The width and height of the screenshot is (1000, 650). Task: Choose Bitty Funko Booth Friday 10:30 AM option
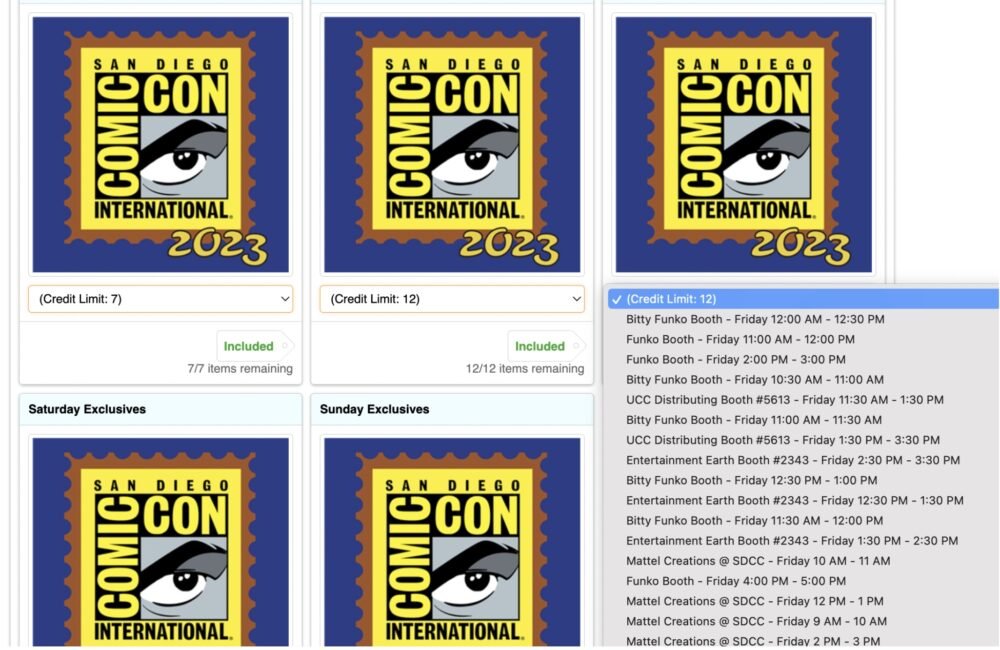755,379
